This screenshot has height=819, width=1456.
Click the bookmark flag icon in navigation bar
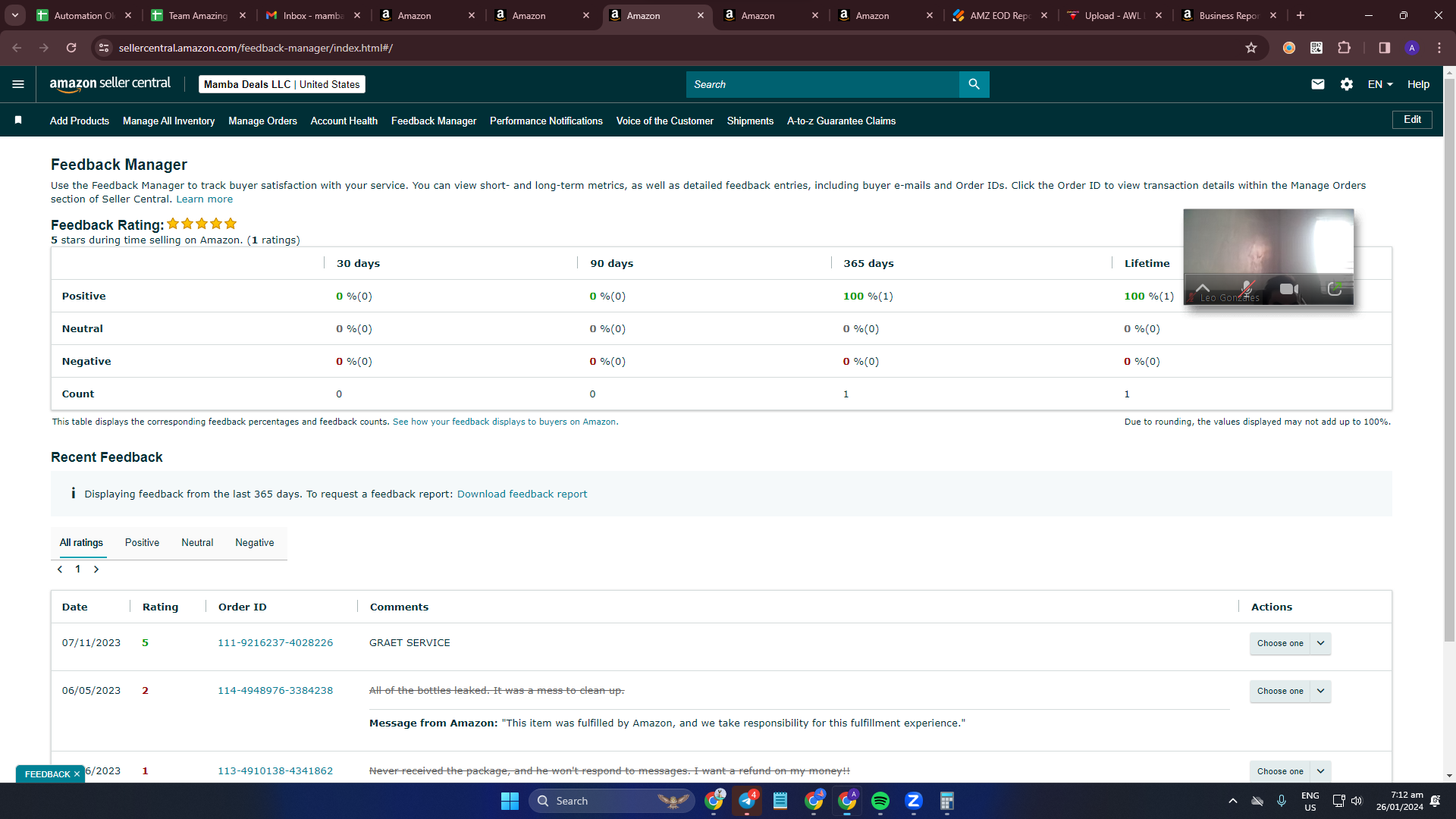click(x=18, y=120)
